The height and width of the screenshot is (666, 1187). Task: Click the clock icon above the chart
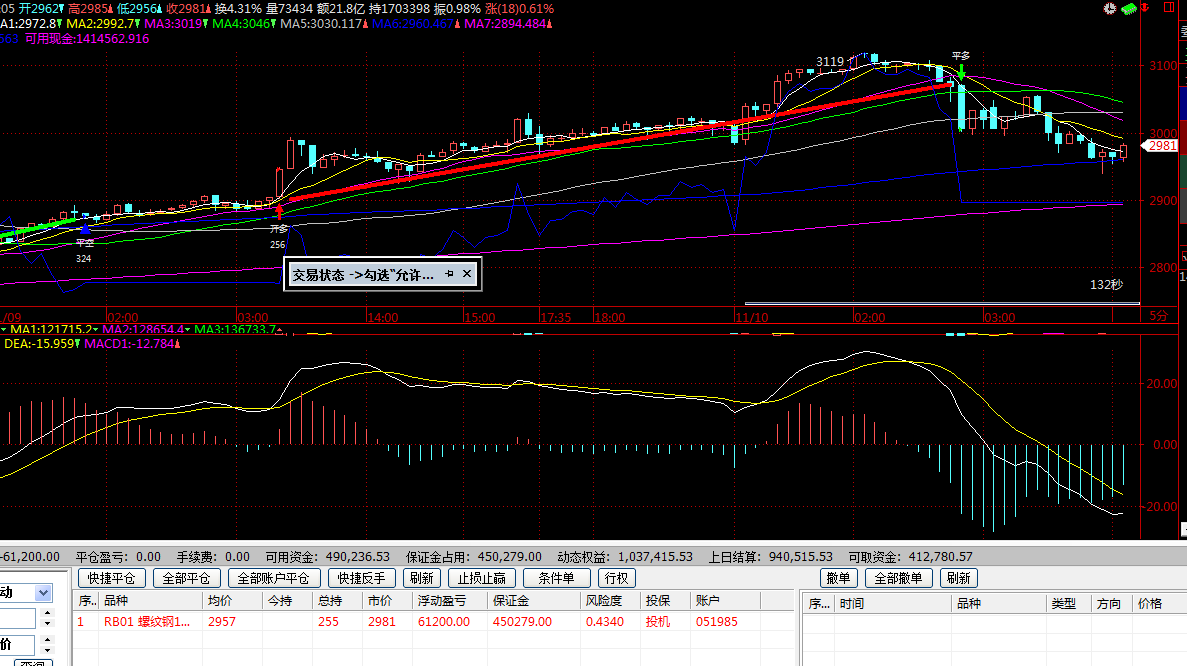[1109, 8]
